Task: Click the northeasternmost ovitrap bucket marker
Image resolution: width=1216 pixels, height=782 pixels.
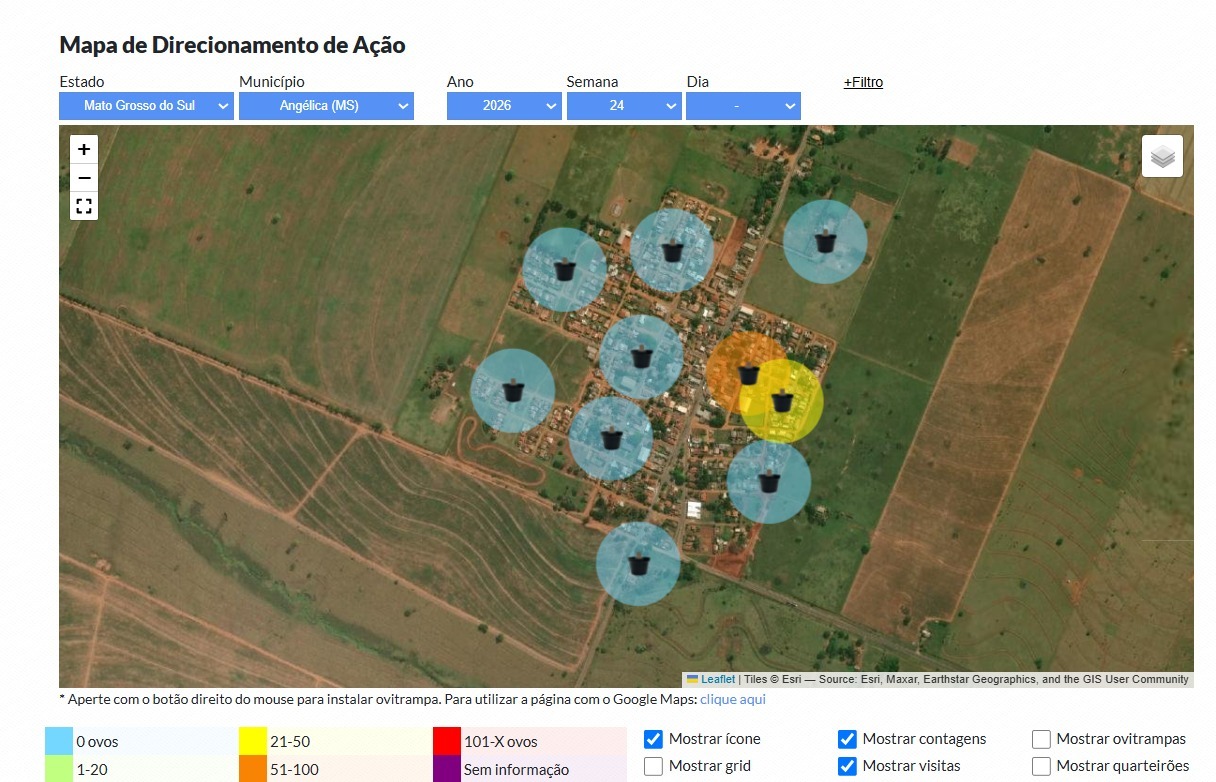Action: click(x=825, y=241)
